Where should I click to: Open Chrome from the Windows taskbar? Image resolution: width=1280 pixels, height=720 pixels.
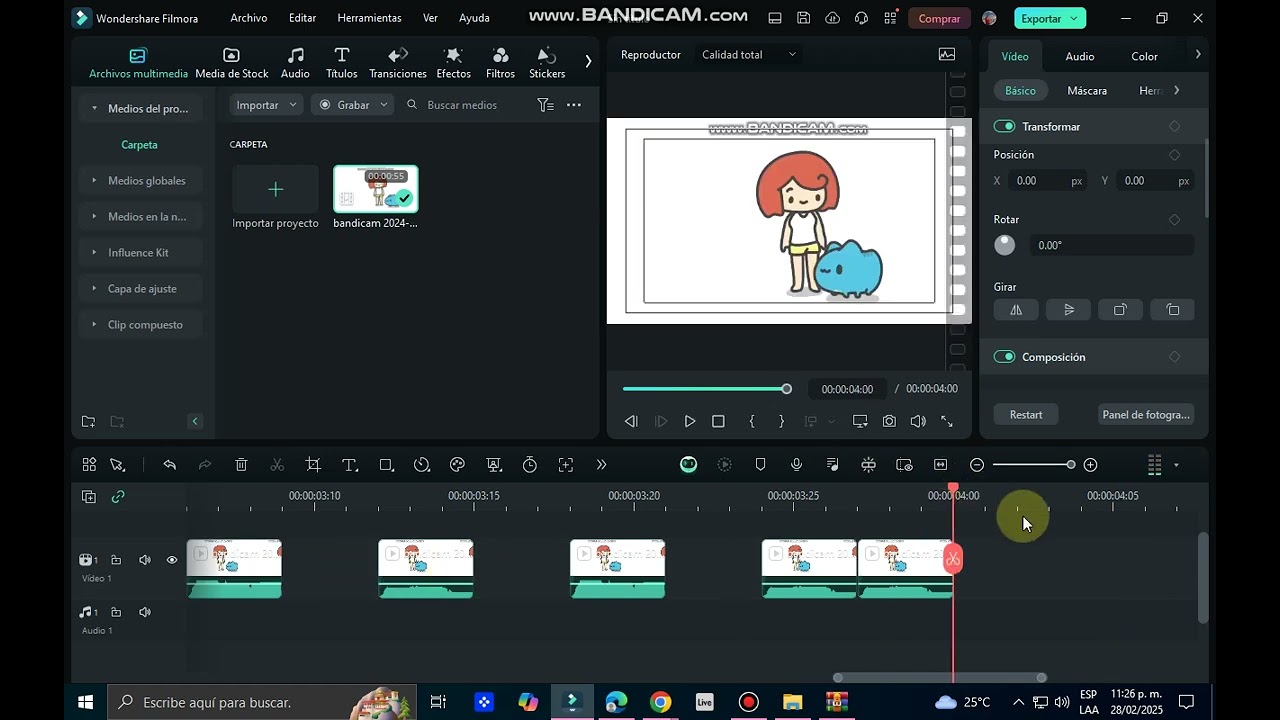click(660, 702)
